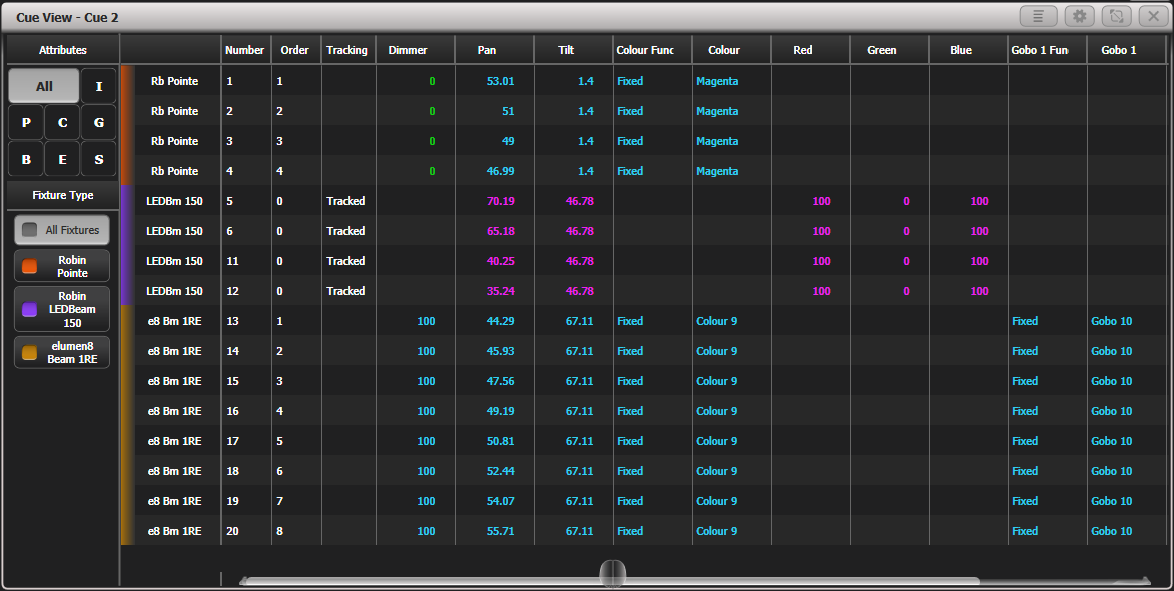Toggle the All attributes filter
This screenshot has width=1174, height=591.
44,86
